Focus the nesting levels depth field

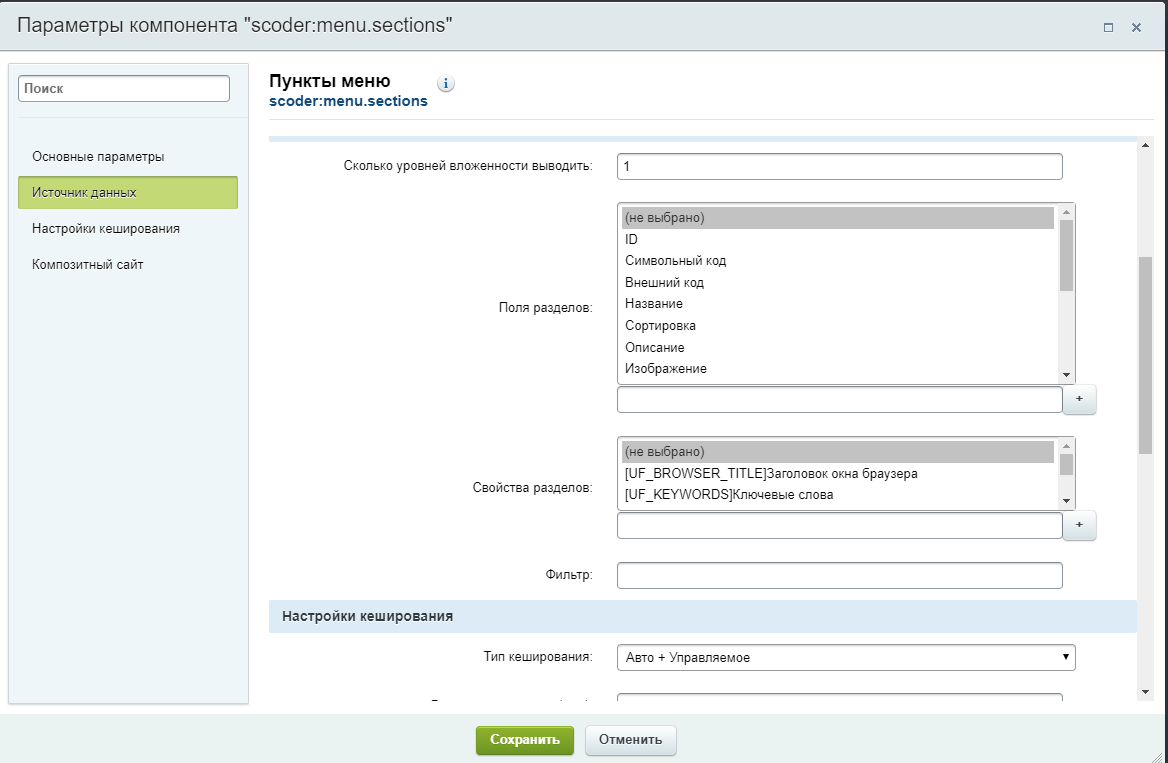[839, 166]
